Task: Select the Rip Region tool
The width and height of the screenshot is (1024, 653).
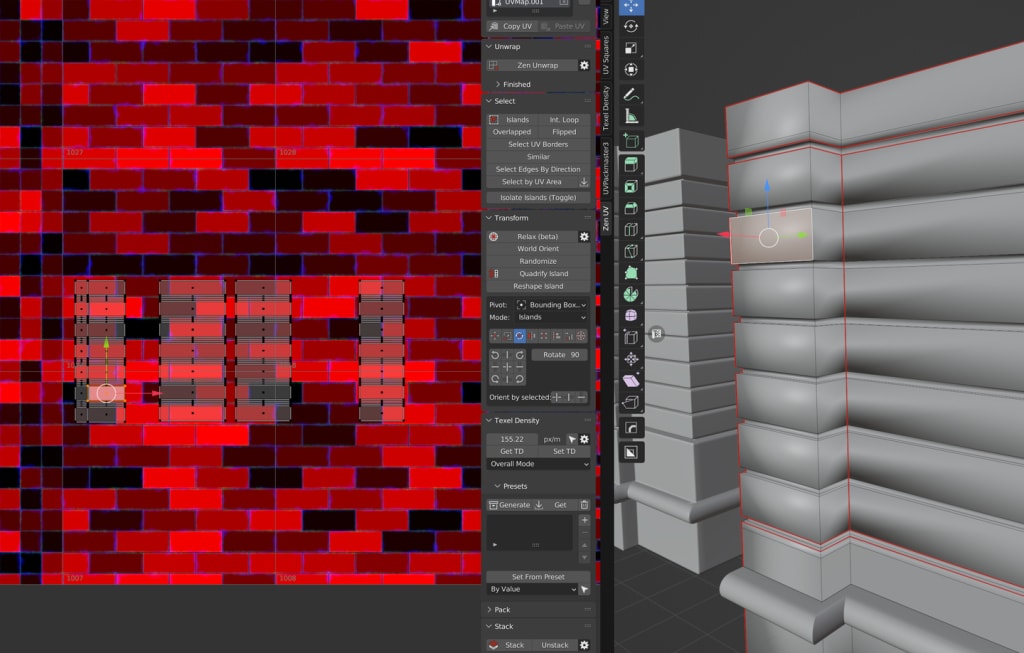Action: [631, 402]
